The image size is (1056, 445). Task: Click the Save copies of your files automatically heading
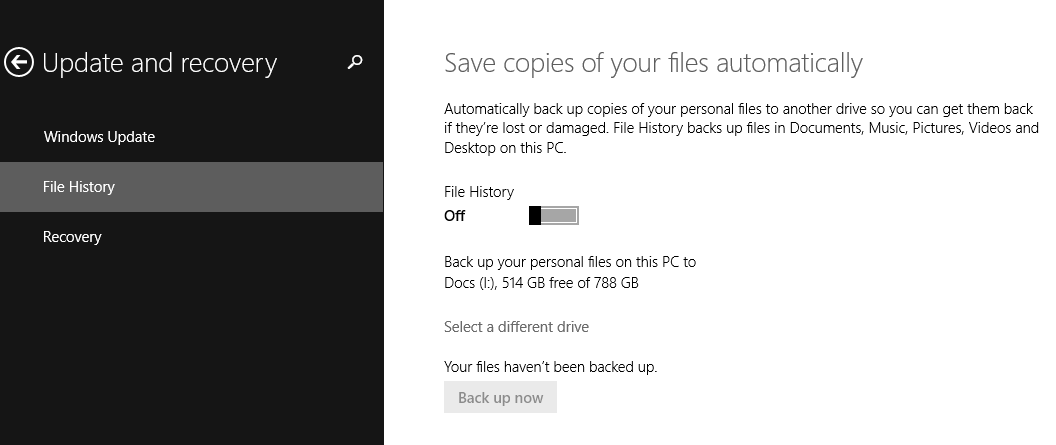click(652, 63)
